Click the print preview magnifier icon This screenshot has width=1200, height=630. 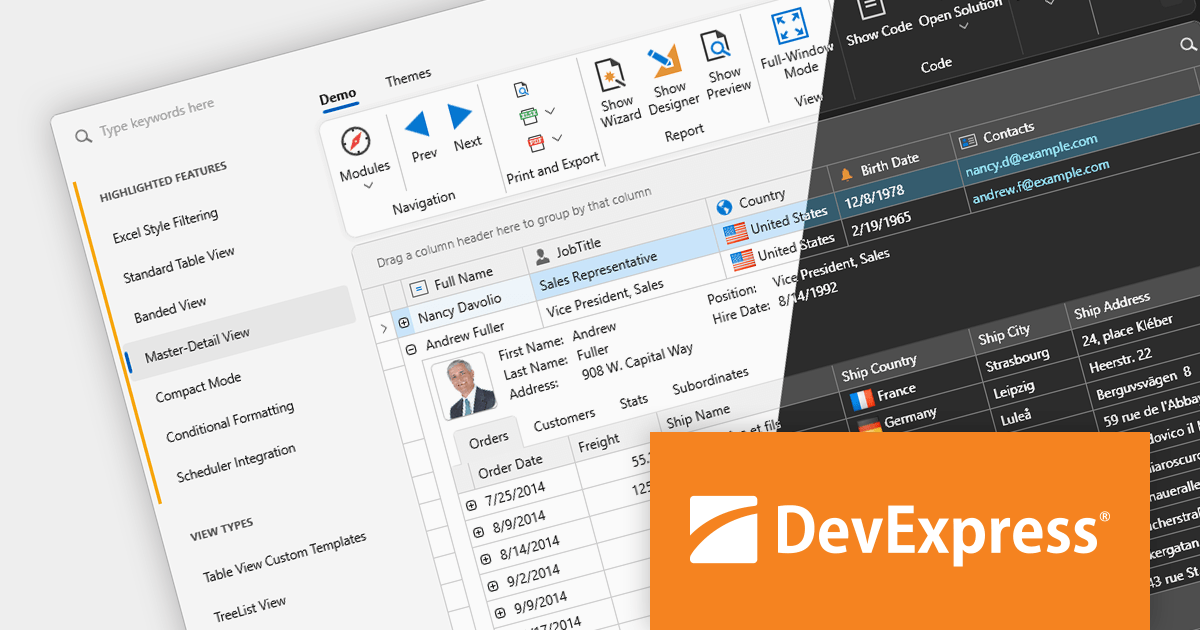521,90
